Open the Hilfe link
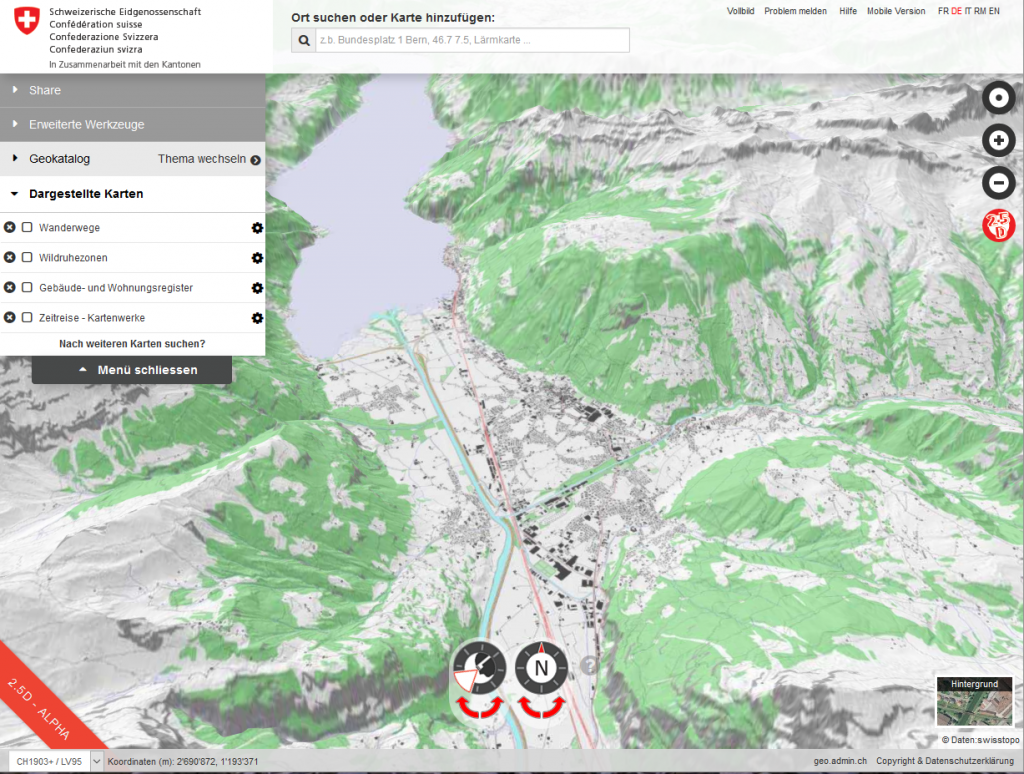1024x774 pixels. [848, 11]
